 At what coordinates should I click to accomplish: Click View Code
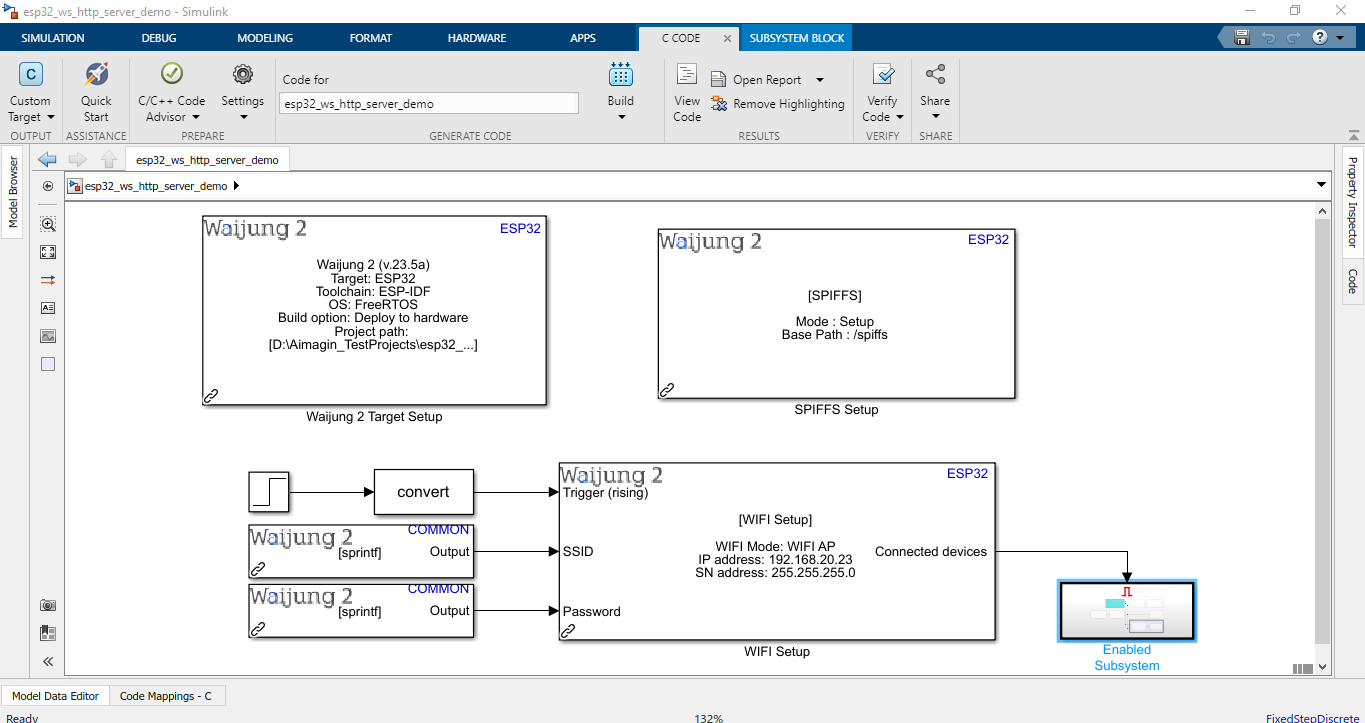pyautogui.click(x=687, y=92)
